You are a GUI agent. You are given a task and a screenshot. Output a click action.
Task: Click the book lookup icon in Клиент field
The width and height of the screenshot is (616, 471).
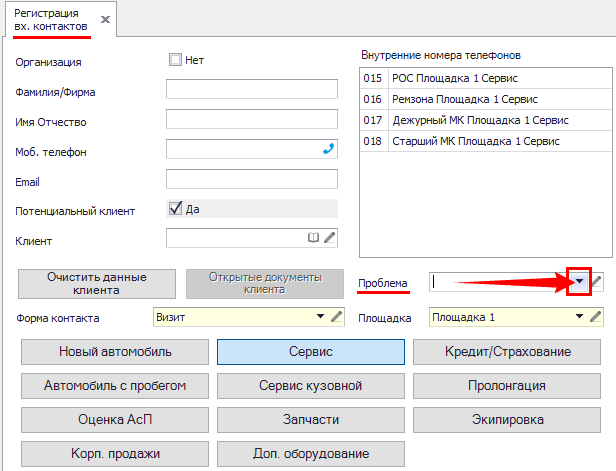[x=314, y=238]
